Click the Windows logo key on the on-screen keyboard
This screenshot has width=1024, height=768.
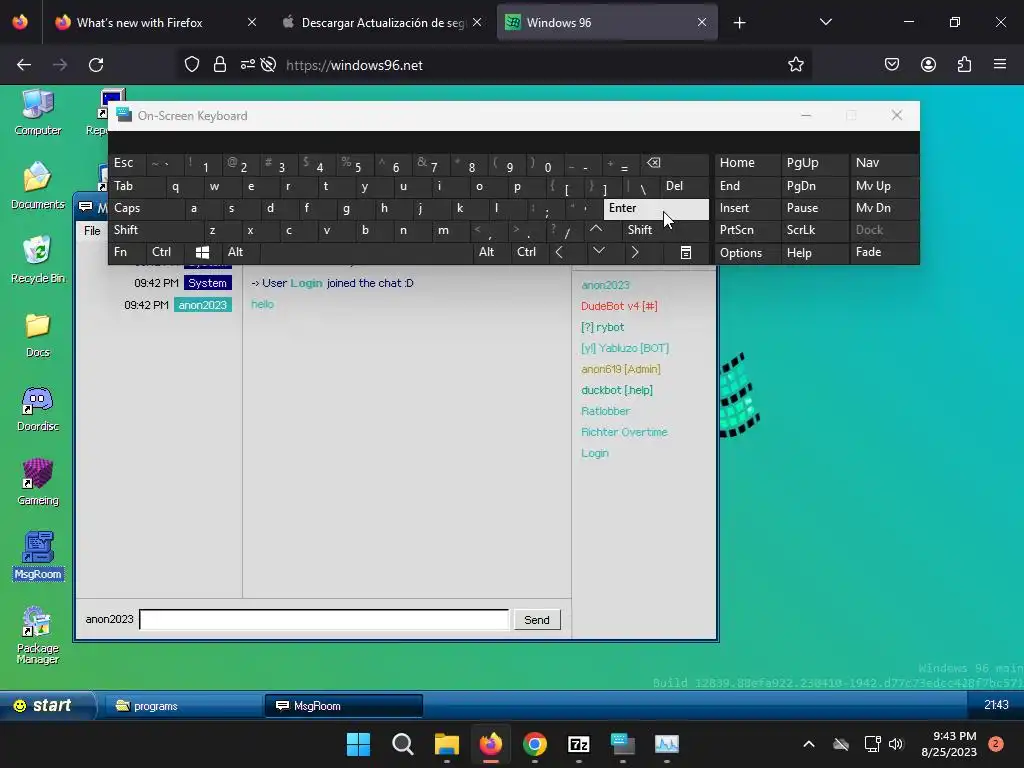[x=202, y=253]
